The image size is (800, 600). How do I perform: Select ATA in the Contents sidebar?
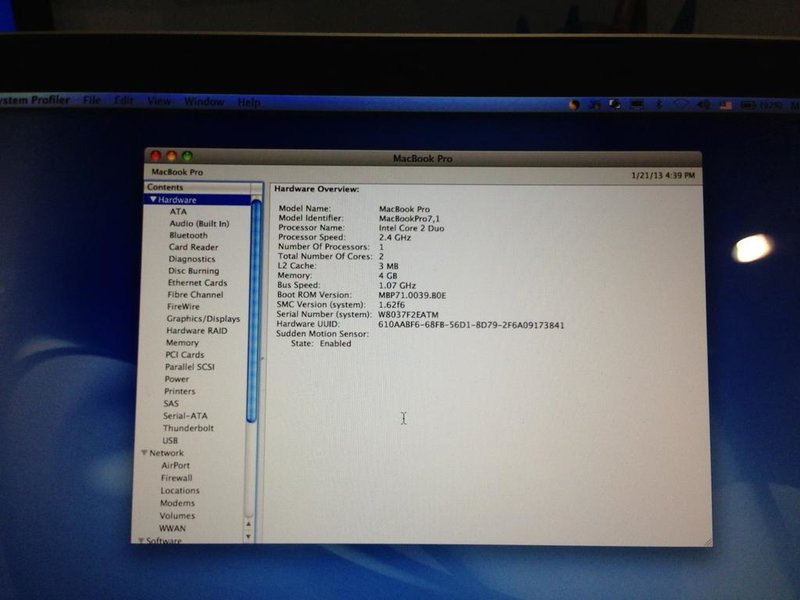coord(179,211)
